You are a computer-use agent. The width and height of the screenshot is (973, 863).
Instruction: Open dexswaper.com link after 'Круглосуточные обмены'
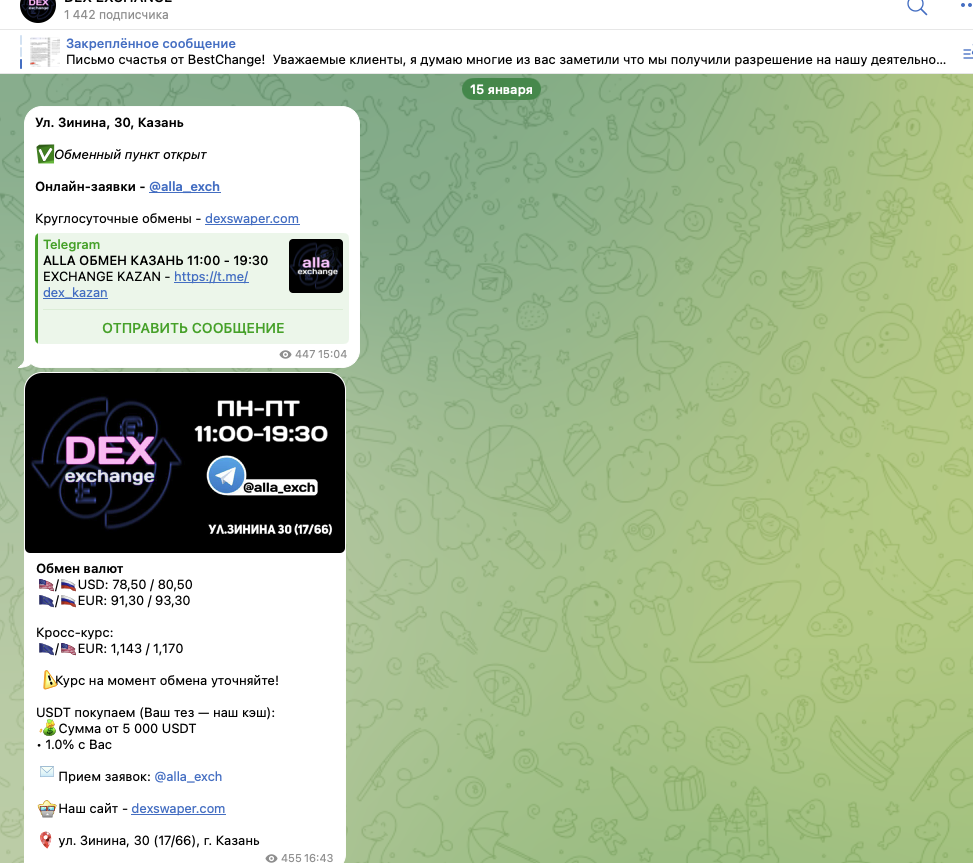[252, 218]
